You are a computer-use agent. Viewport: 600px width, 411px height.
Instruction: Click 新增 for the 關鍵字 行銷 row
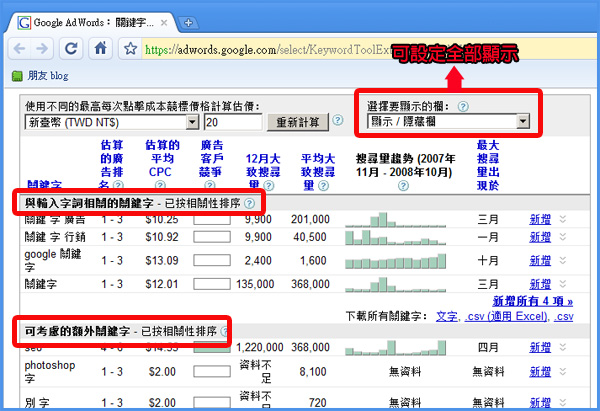click(x=540, y=237)
